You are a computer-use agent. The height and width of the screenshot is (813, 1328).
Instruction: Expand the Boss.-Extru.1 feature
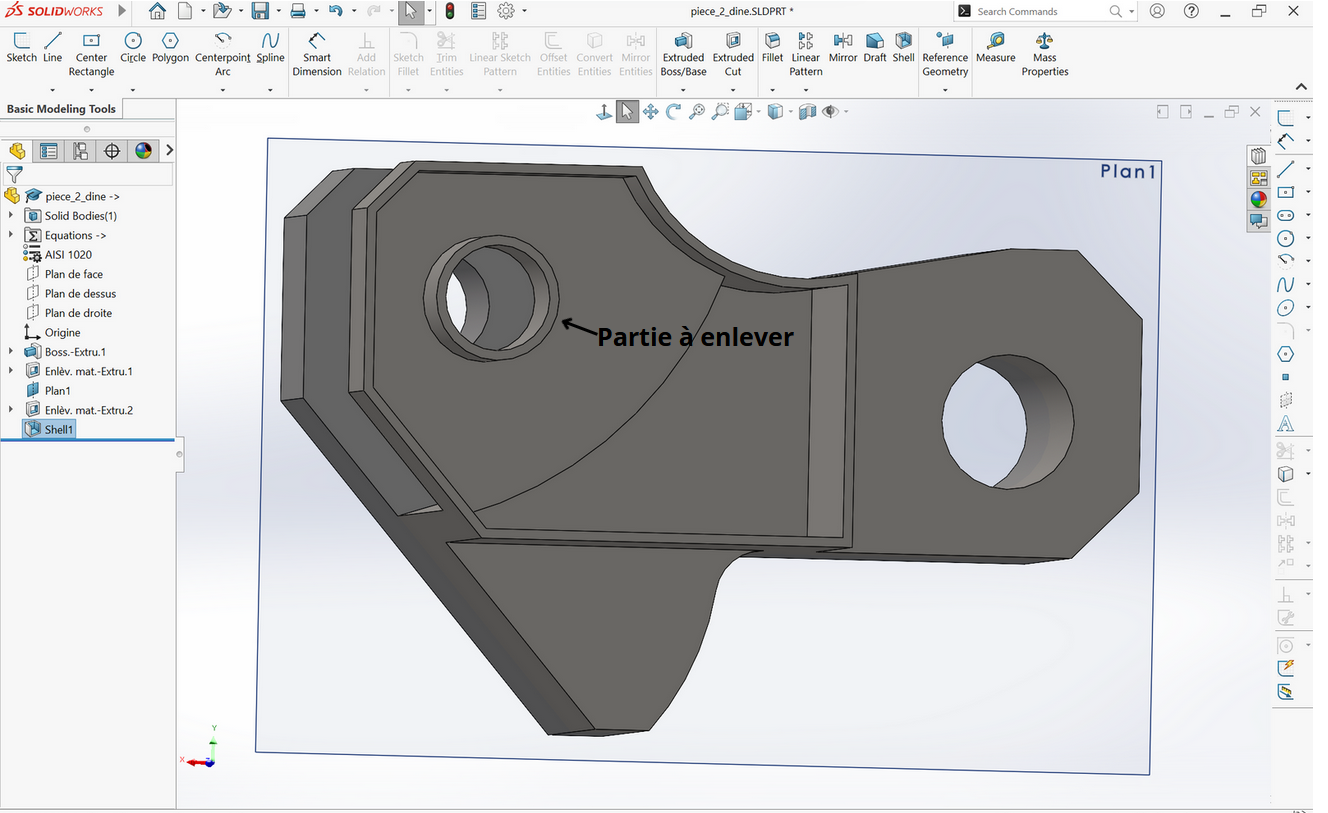(11, 352)
